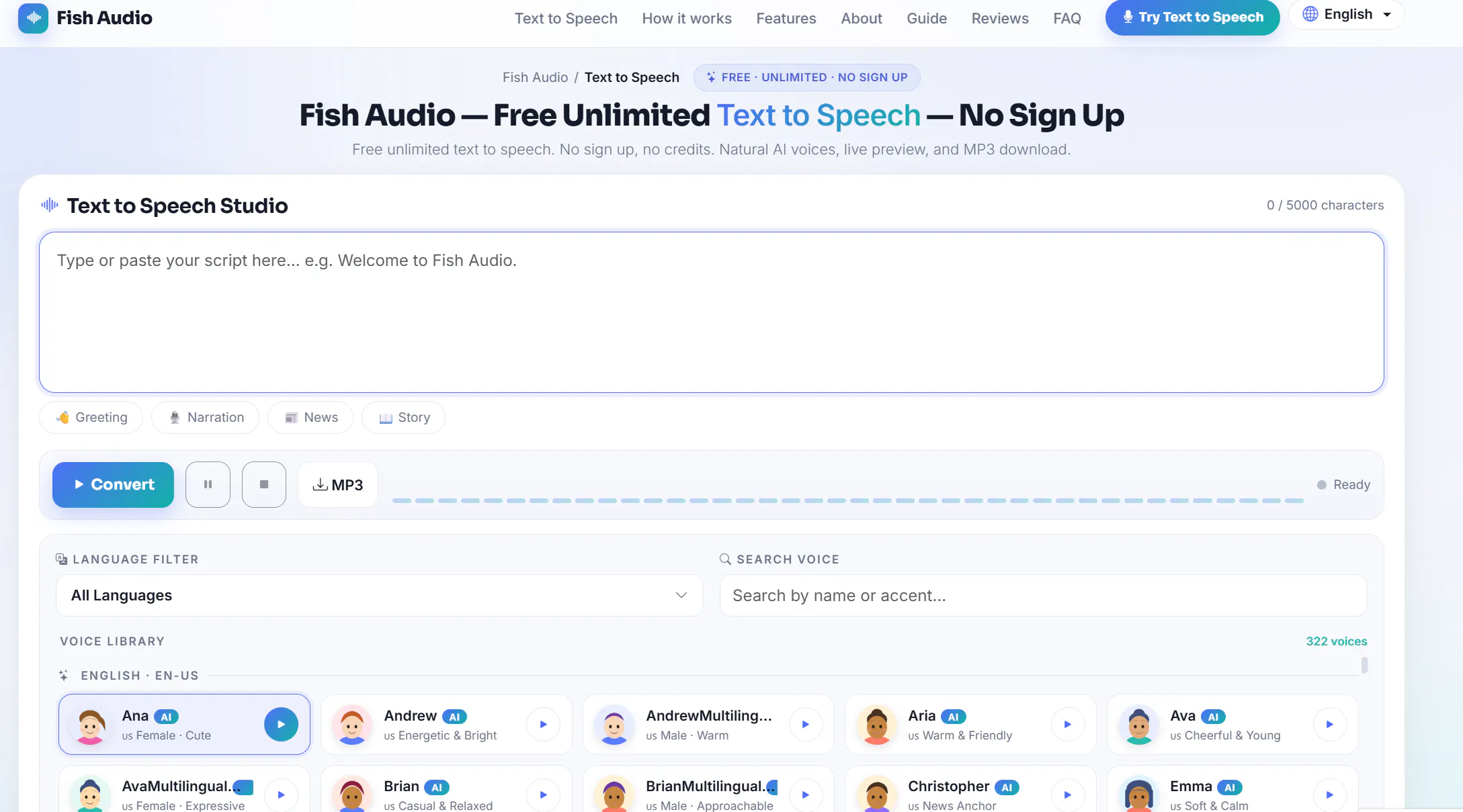
Task: Click Aria's avatar image
Action: (876, 725)
